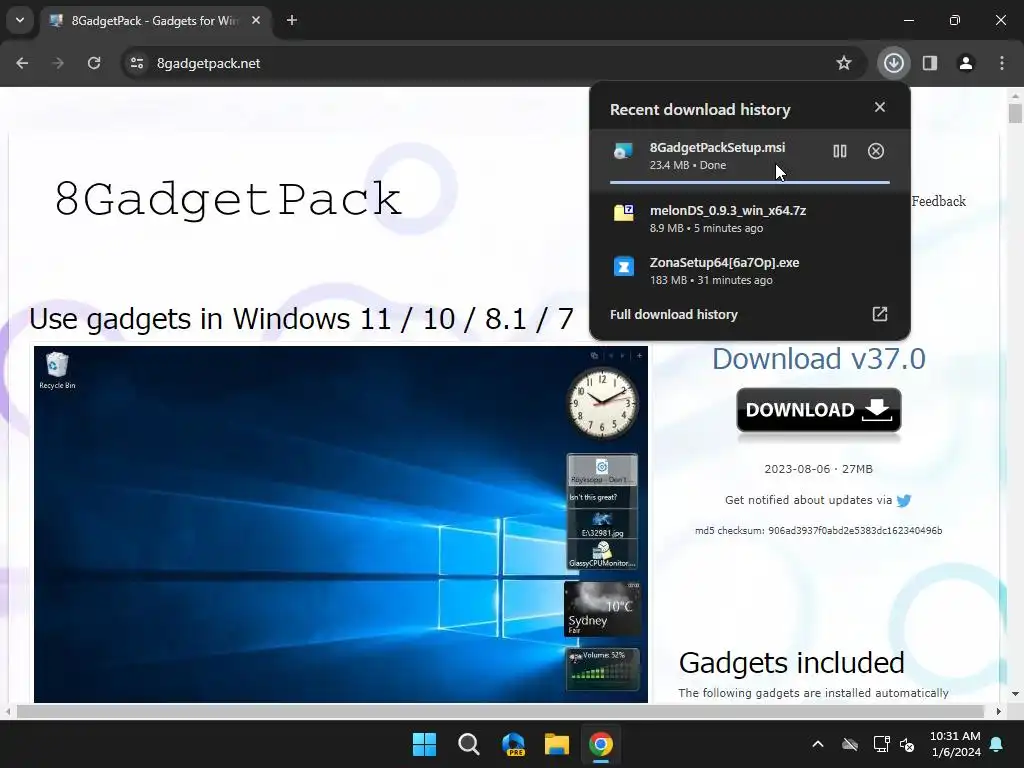Screen dimensions: 1024x768
Task: Open melonDS_0.9.3_win_x64.7z download entry
Action: pos(750,219)
